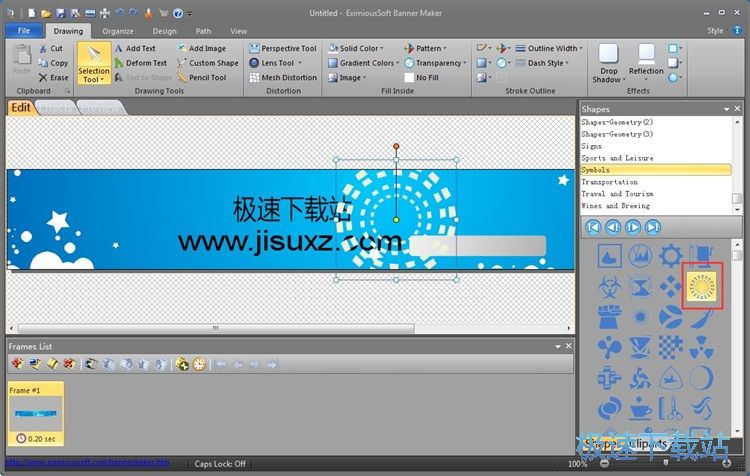
Task: Click the Undo arrow icon
Action: pos(120,13)
